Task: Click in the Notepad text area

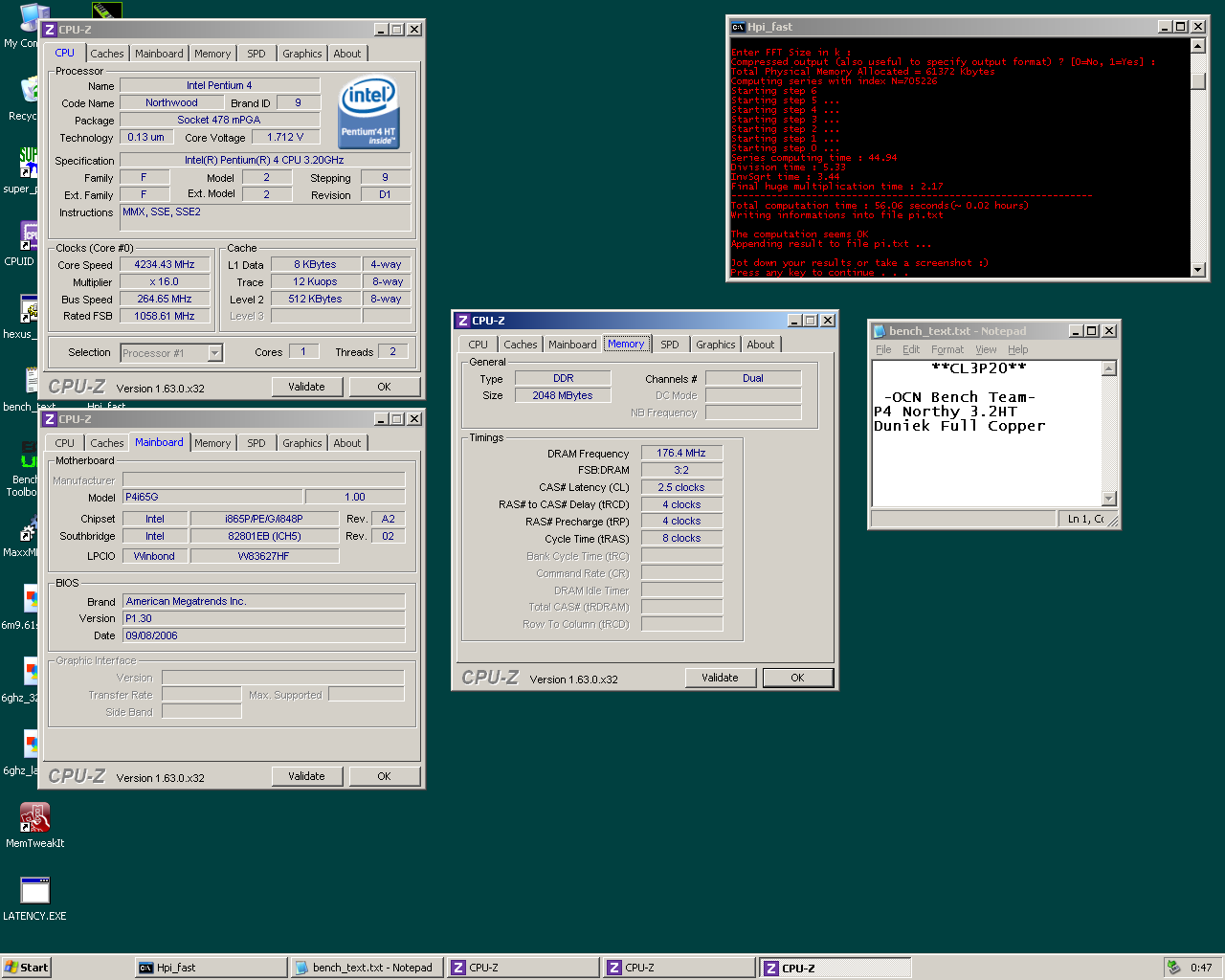Action: pyautogui.click(x=987, y=434)
